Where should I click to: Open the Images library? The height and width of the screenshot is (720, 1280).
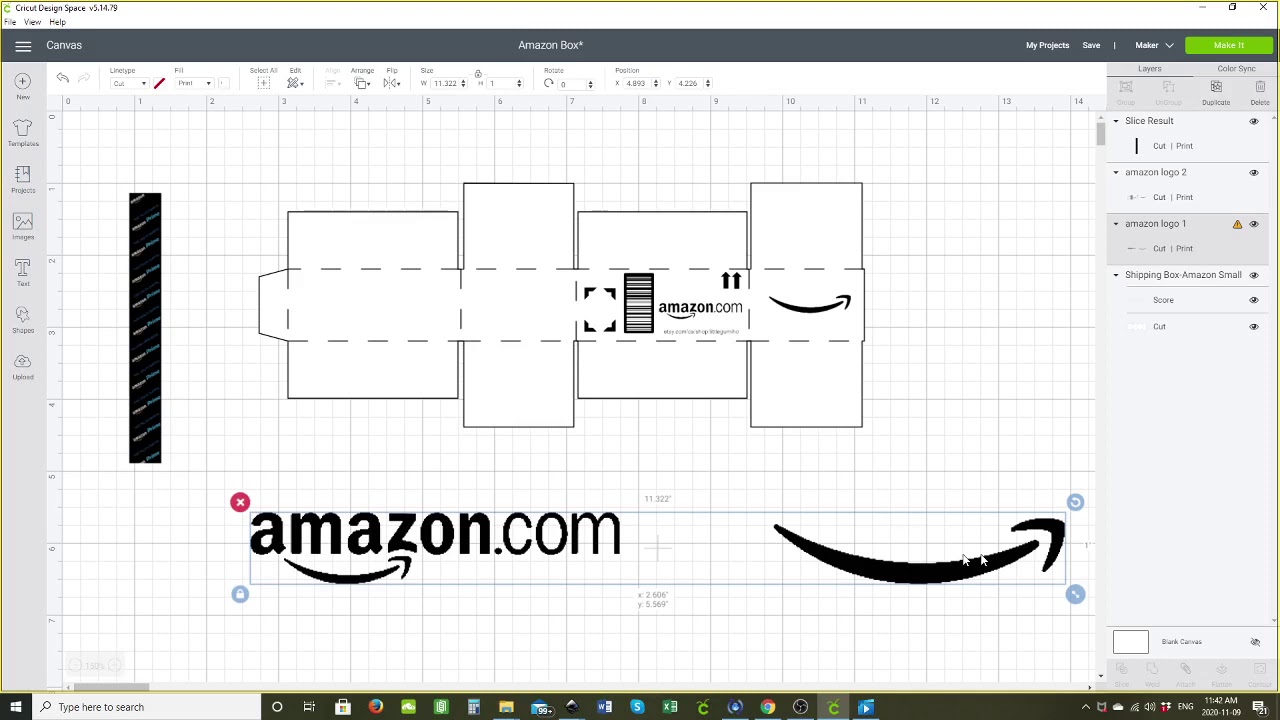point(23,226)
